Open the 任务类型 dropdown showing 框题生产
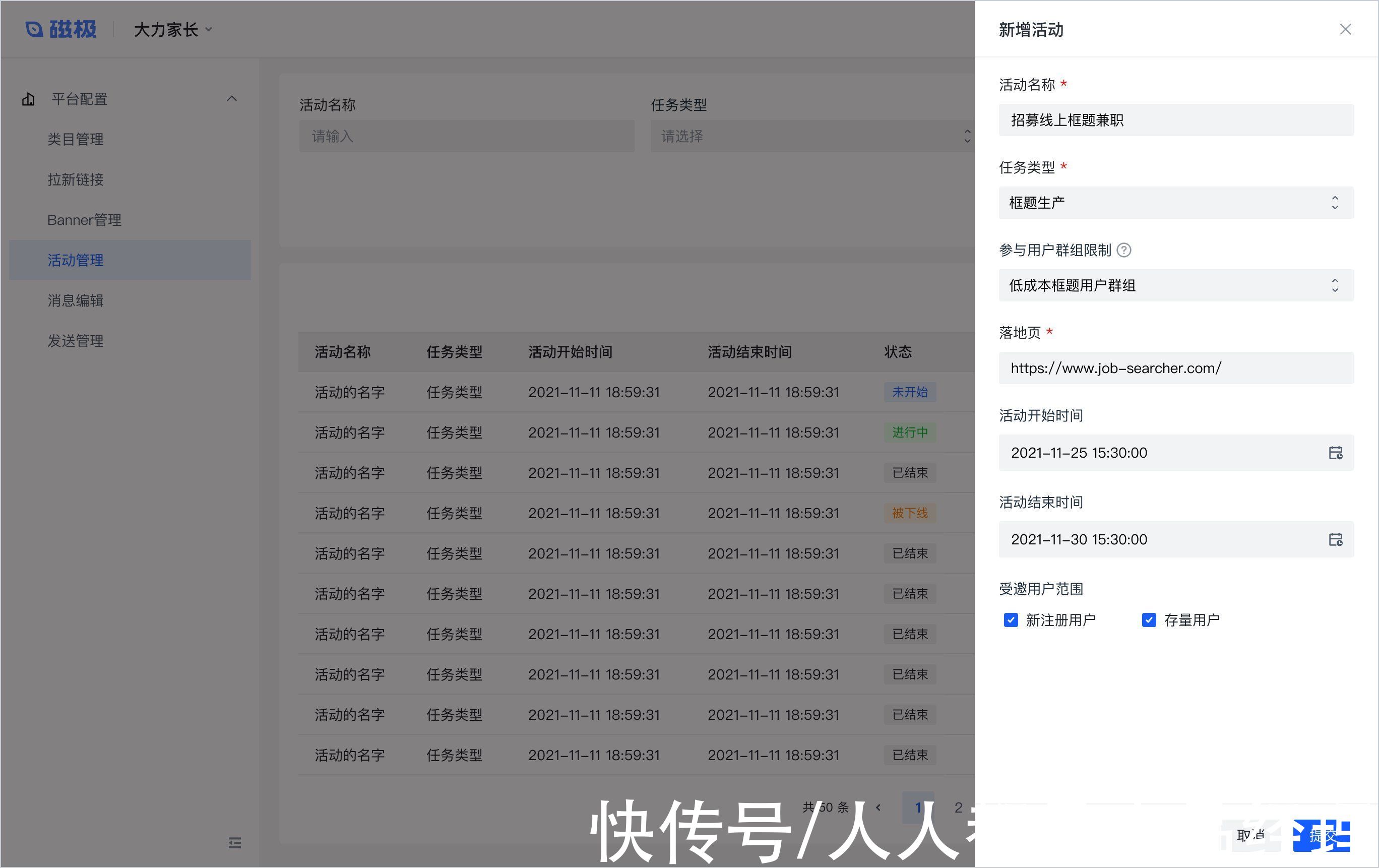 pyautogui.click(x=1176, y=203)
